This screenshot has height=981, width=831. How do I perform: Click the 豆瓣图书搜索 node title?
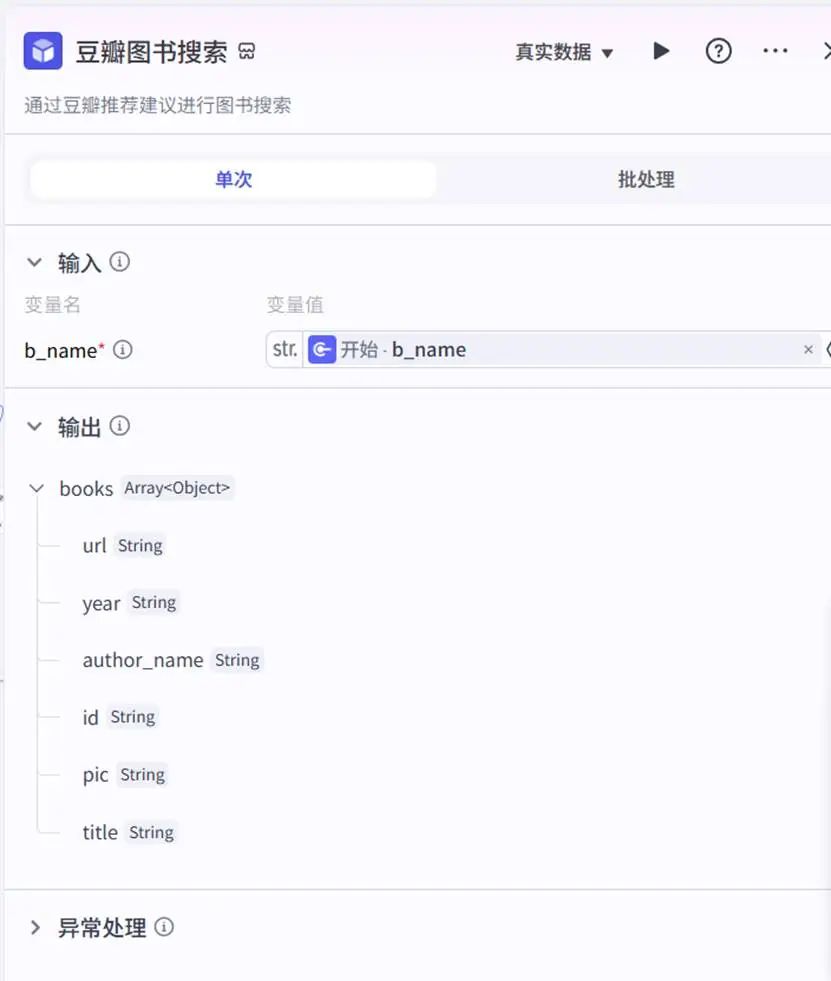point(151,52)
